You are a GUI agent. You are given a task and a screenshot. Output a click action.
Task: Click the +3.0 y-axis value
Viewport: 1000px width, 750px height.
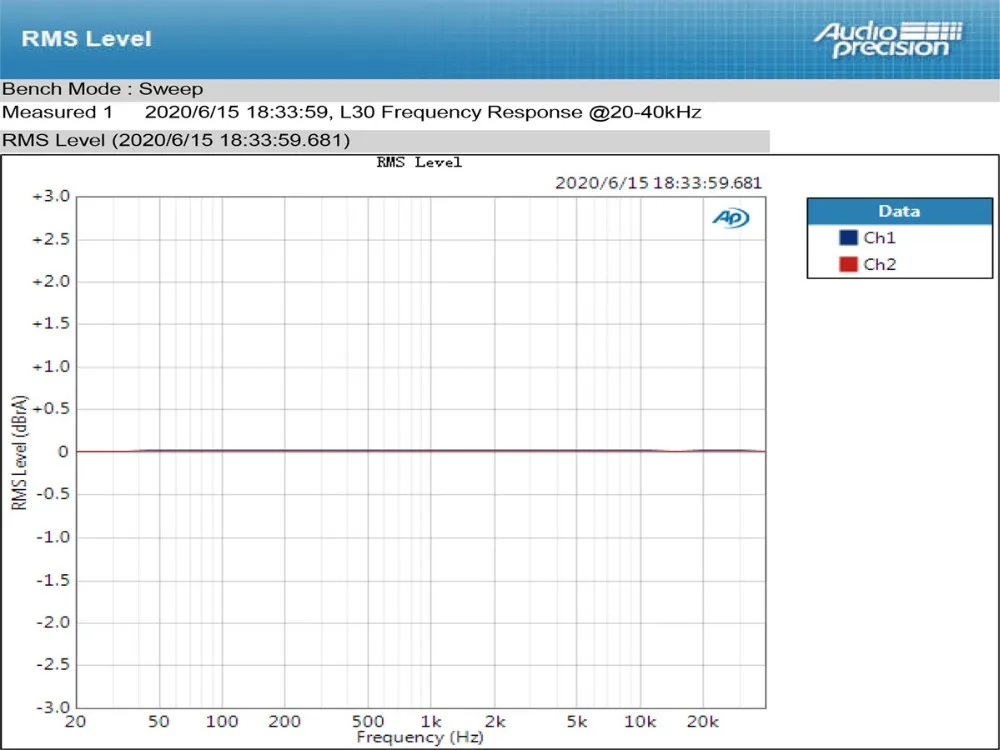pos(52,196)
